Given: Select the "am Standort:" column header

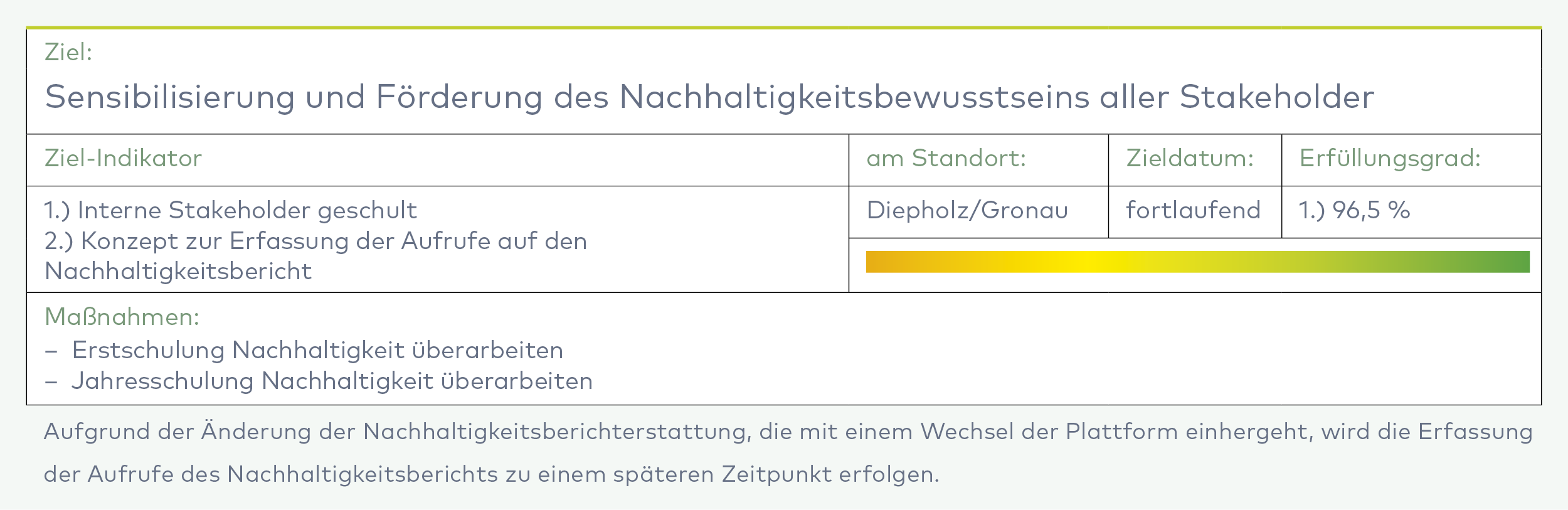Looking at the screenshot, I should [x=946, y=159].
